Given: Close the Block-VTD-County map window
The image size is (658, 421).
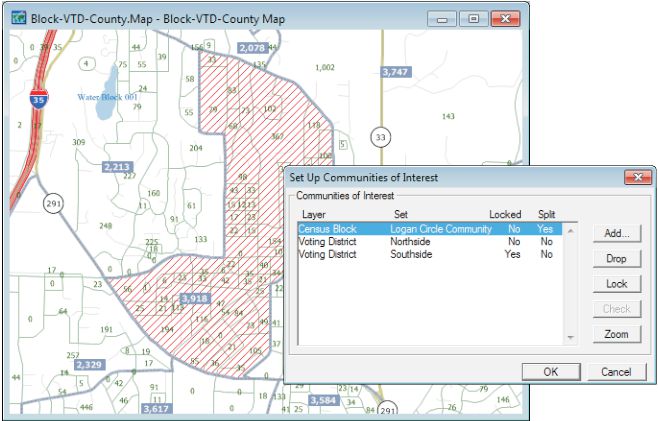Looking at the screenshot, I should tap(507, 19).
